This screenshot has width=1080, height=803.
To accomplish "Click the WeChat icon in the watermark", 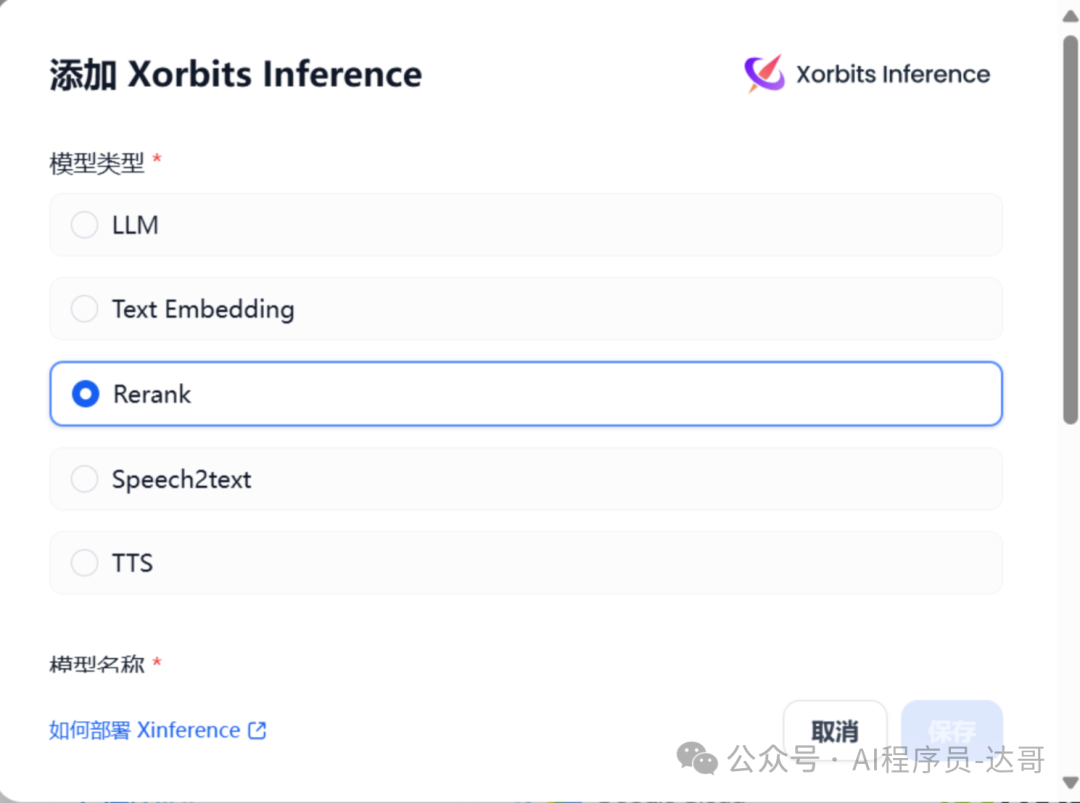I will 697,758.
